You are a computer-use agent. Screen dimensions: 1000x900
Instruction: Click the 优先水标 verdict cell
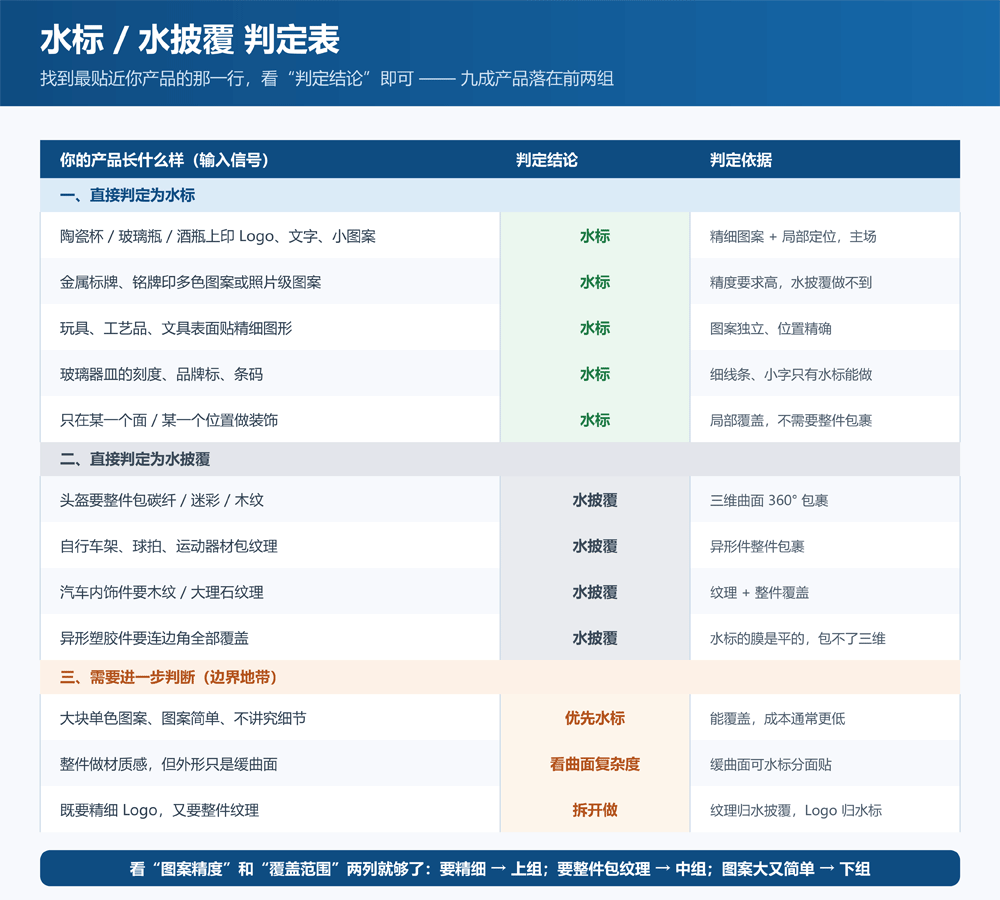click(595, 718)
